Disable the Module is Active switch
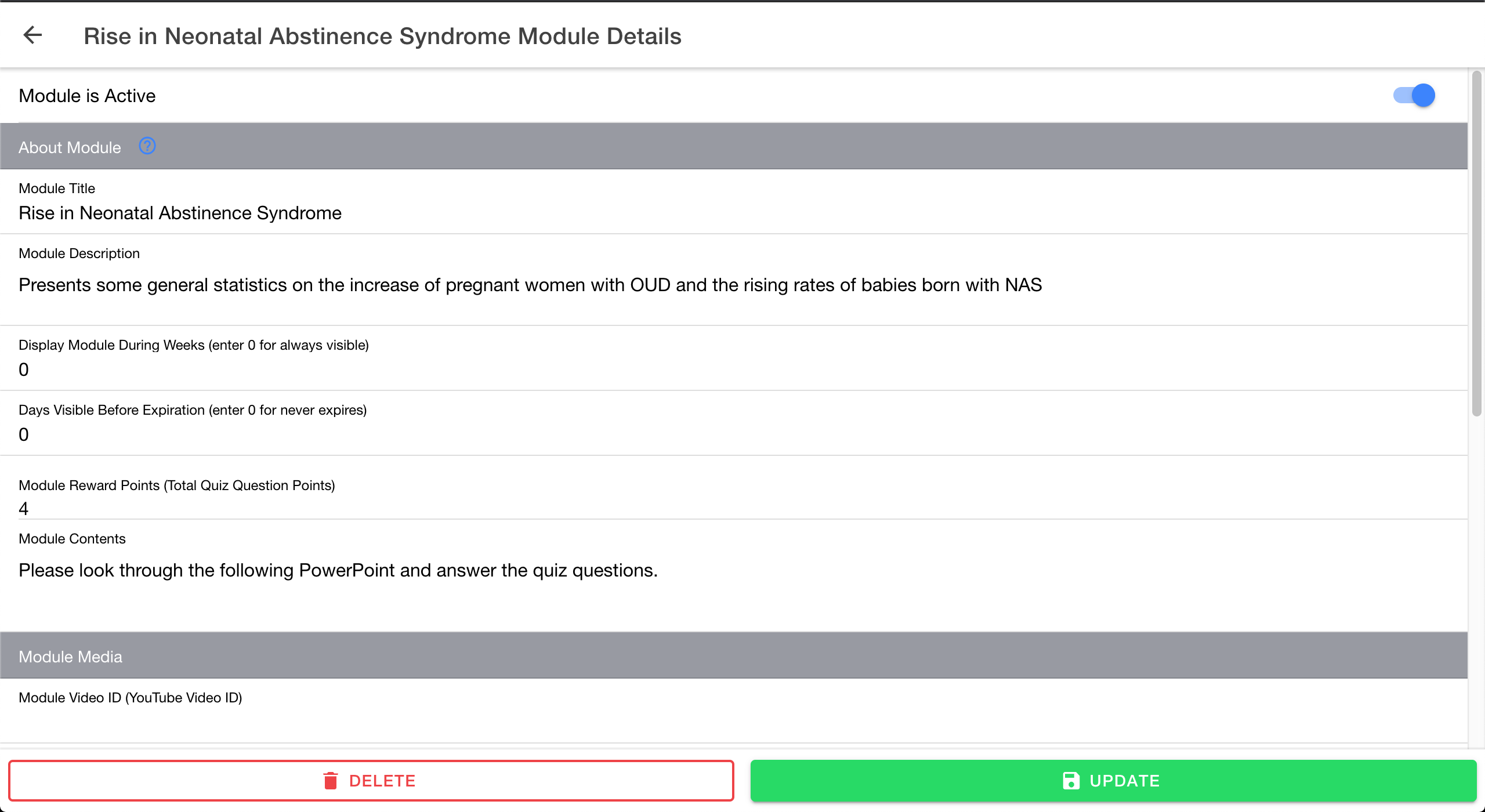1485x812 pixels. pyautogui.click(x=1414, y=95)
